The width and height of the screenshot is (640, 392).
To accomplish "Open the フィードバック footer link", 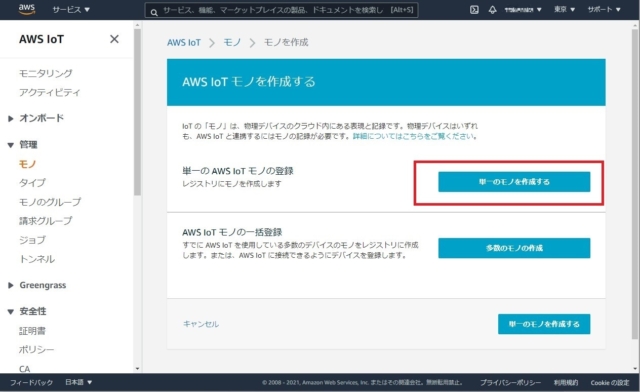I will [31, 383].
